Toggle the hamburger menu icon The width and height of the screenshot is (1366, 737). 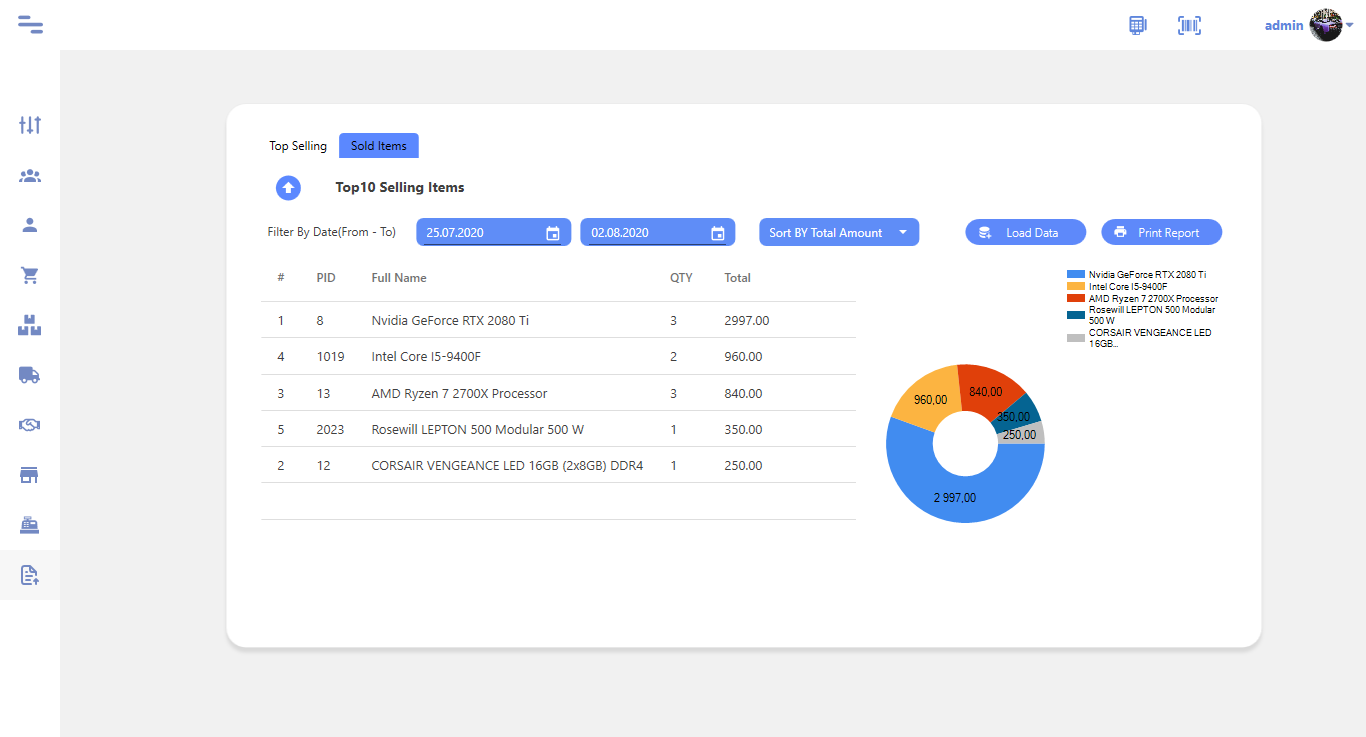(30, 25)
